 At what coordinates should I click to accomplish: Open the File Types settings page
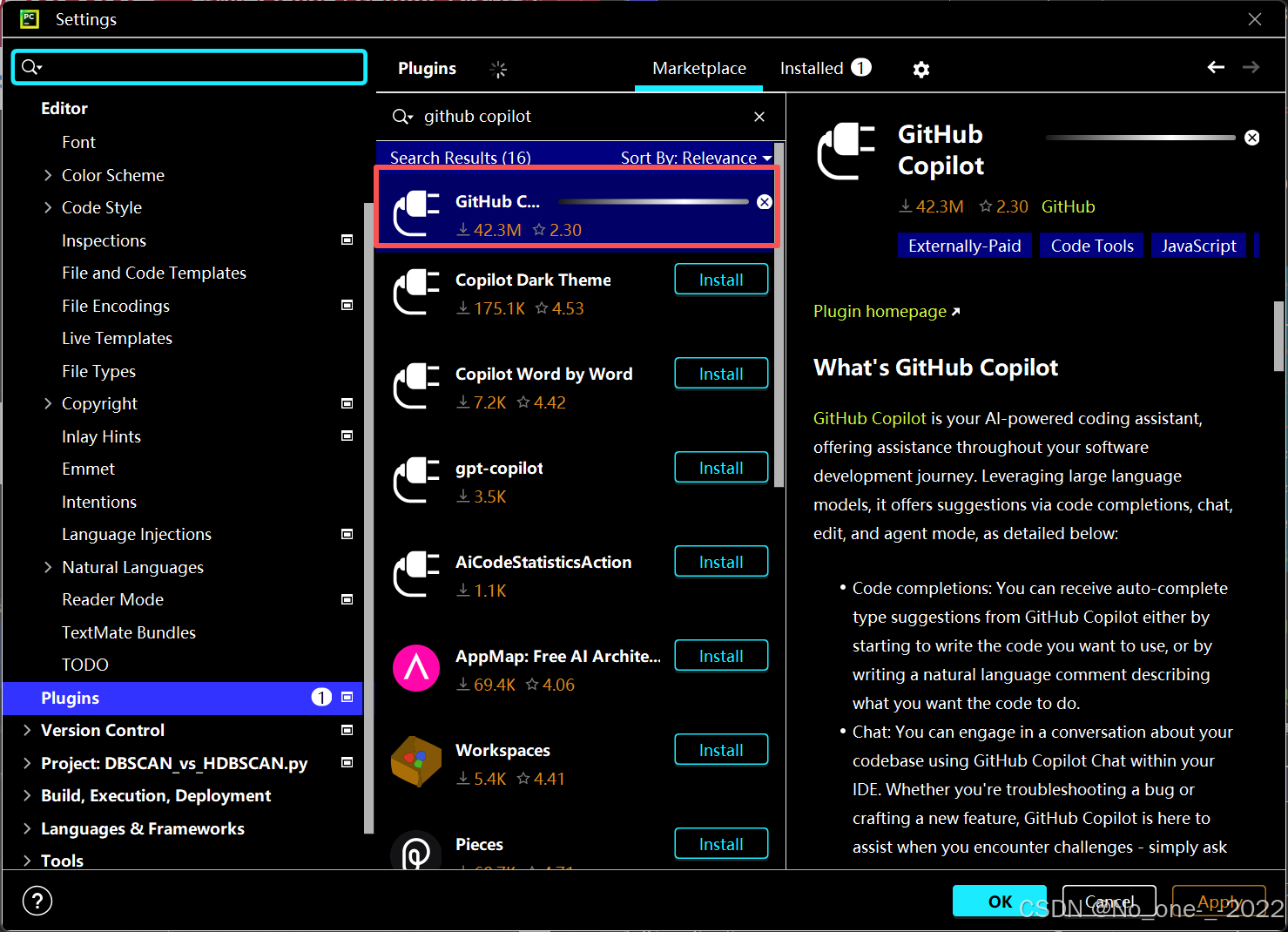pos(98,371)
